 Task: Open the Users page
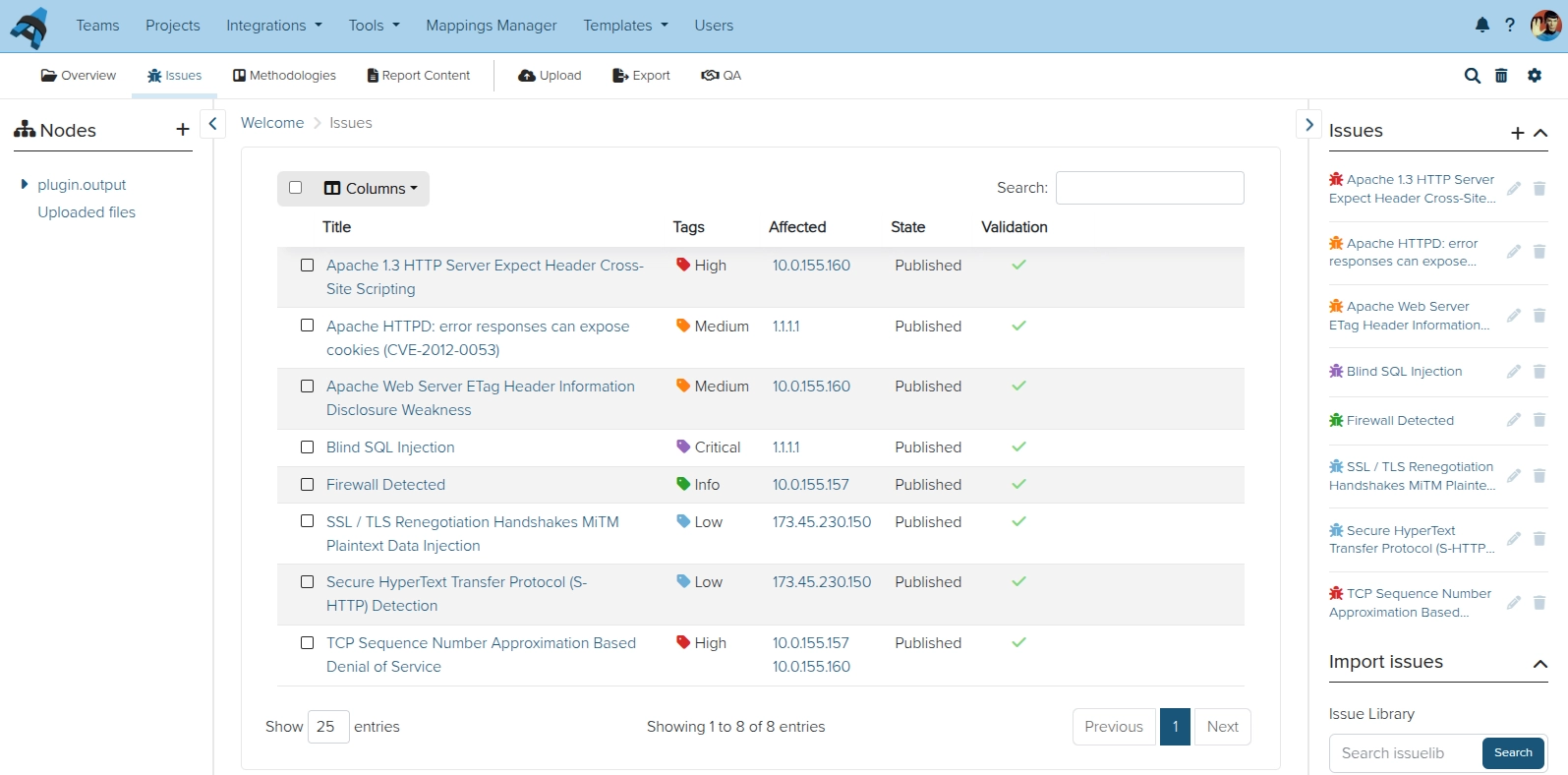[x=714, y=26]
